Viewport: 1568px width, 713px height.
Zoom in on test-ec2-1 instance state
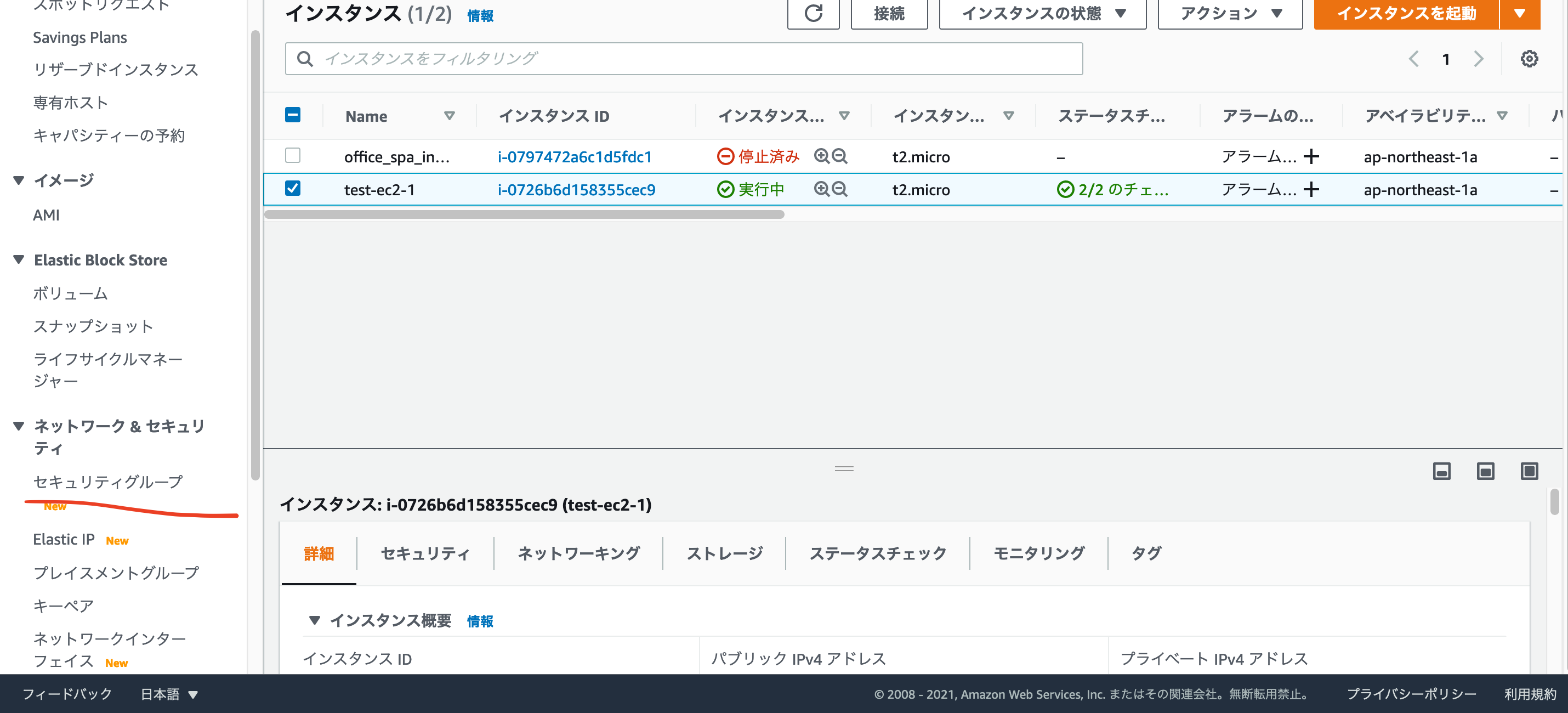822,189
